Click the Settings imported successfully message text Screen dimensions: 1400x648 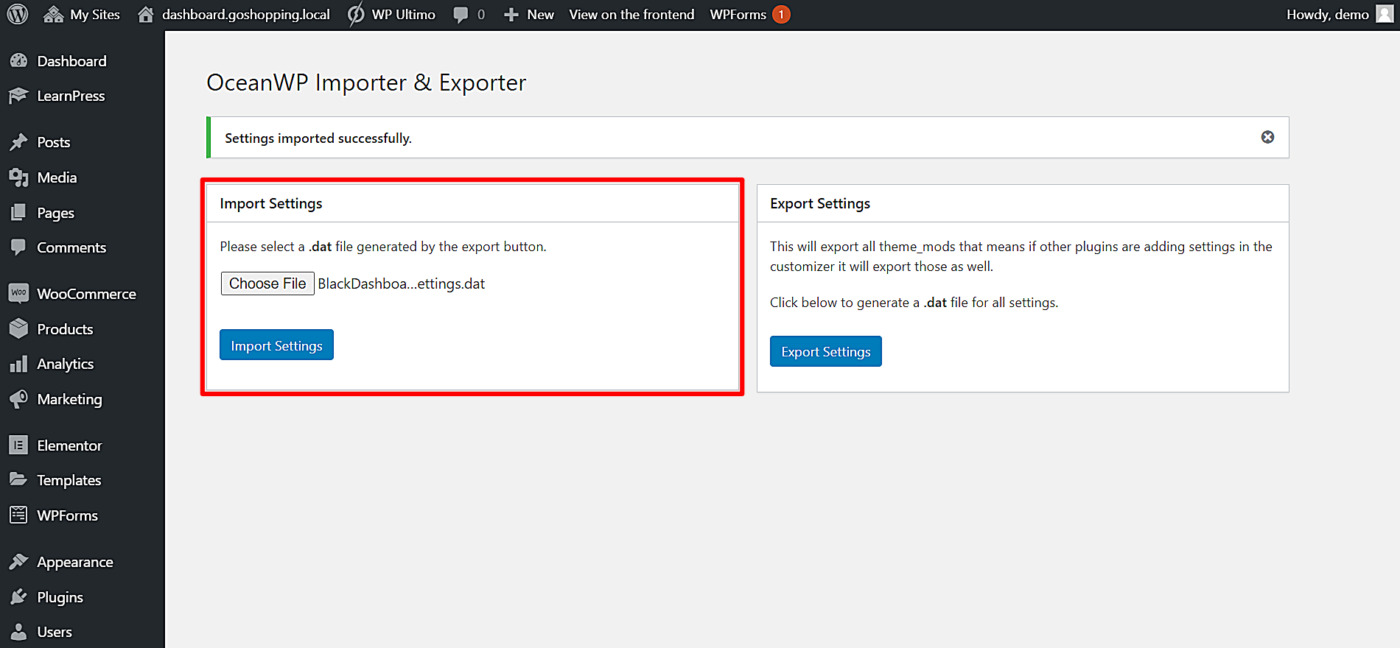click(x=318, y=138)
